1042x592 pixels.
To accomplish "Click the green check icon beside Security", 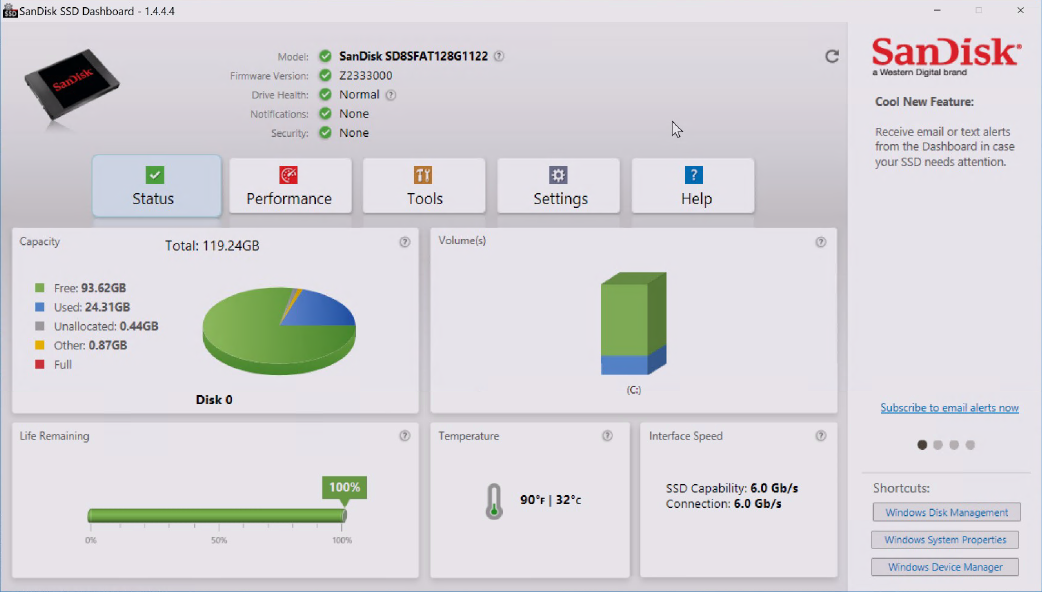I will [x=325, y=133].
